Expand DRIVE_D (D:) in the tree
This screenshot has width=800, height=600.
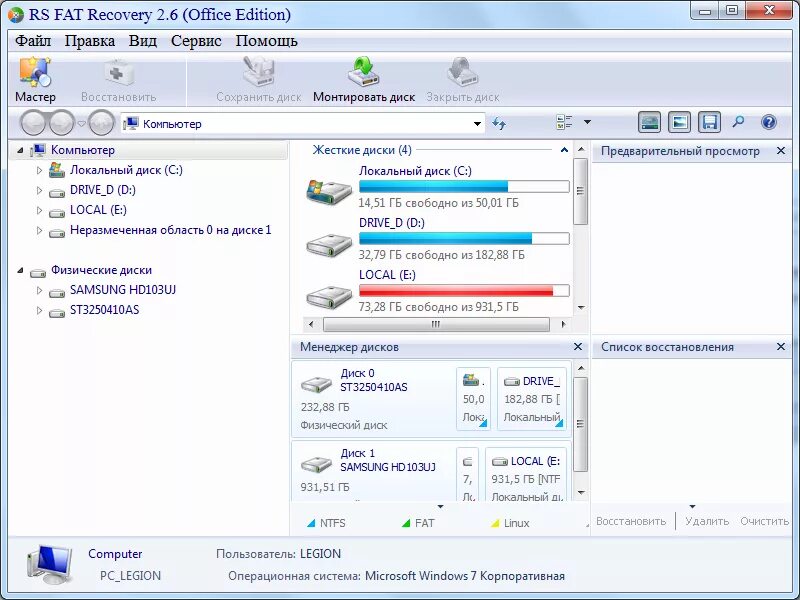coord(39,190)
